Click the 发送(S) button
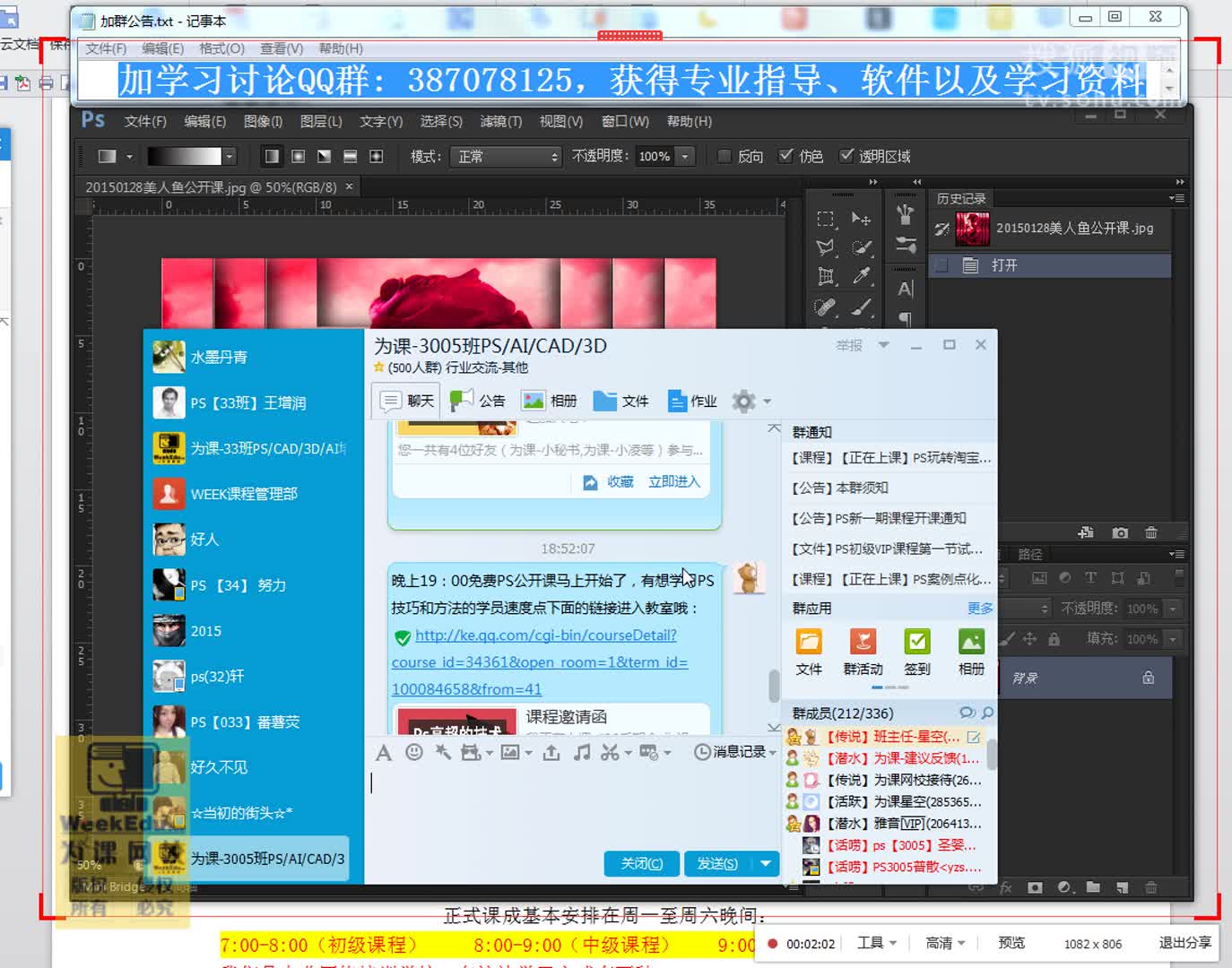 click(718, 863)
